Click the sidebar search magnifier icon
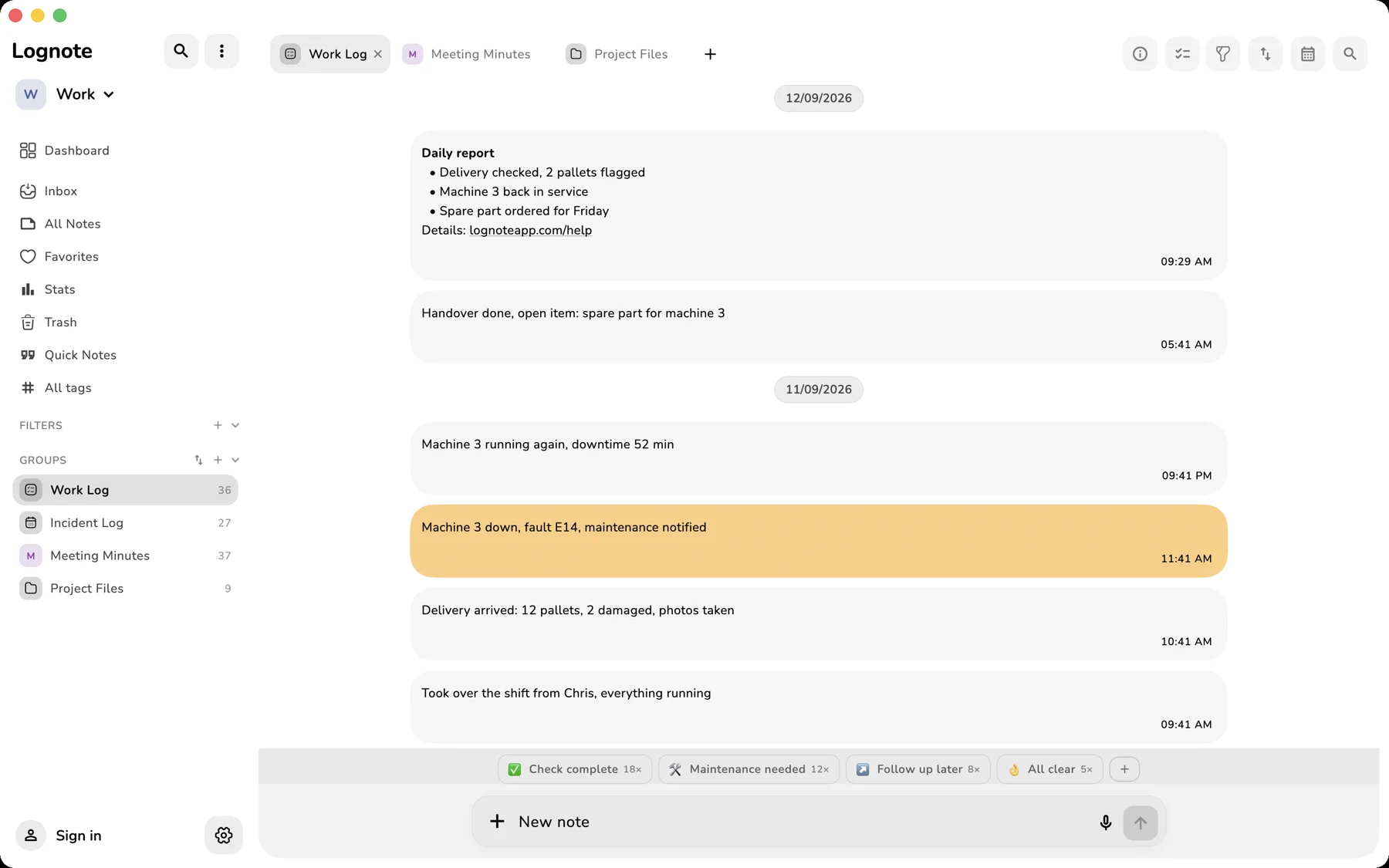 [181, 51]
